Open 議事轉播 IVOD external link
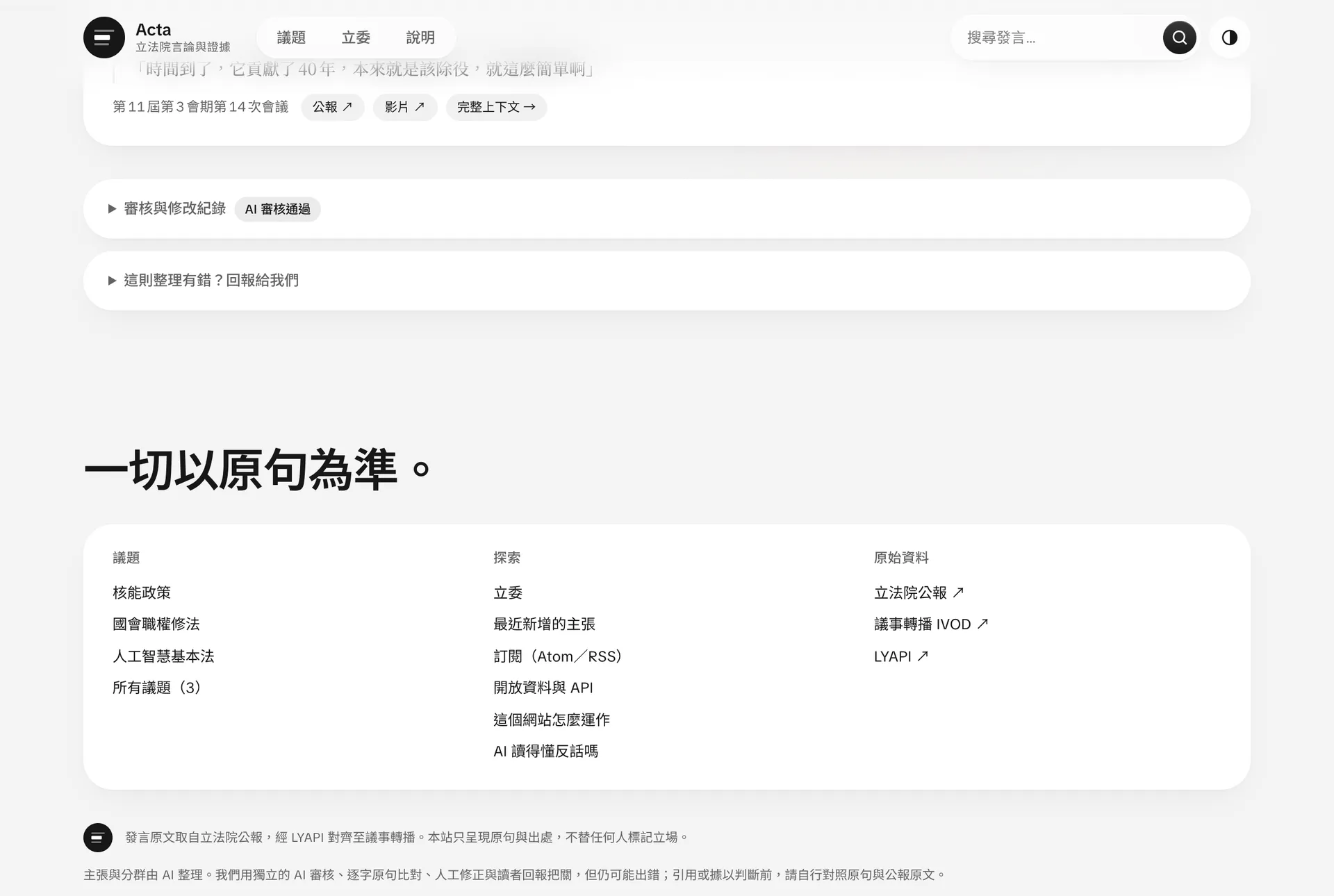Viewport: 1334px width, 896px height. pos(931,624)
